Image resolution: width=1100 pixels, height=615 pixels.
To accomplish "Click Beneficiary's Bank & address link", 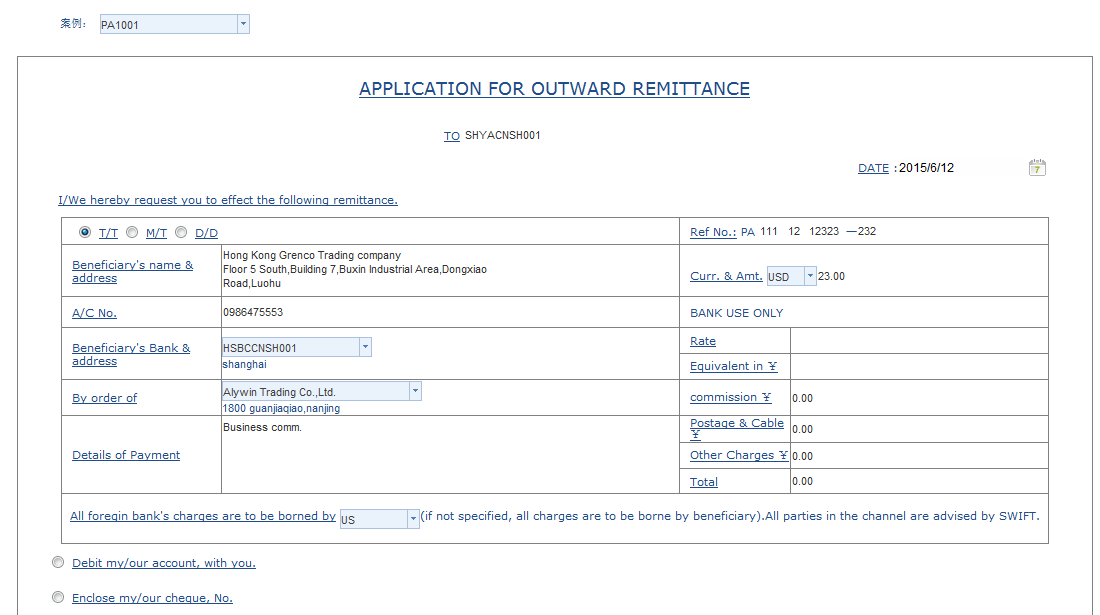I will (131, 354).
